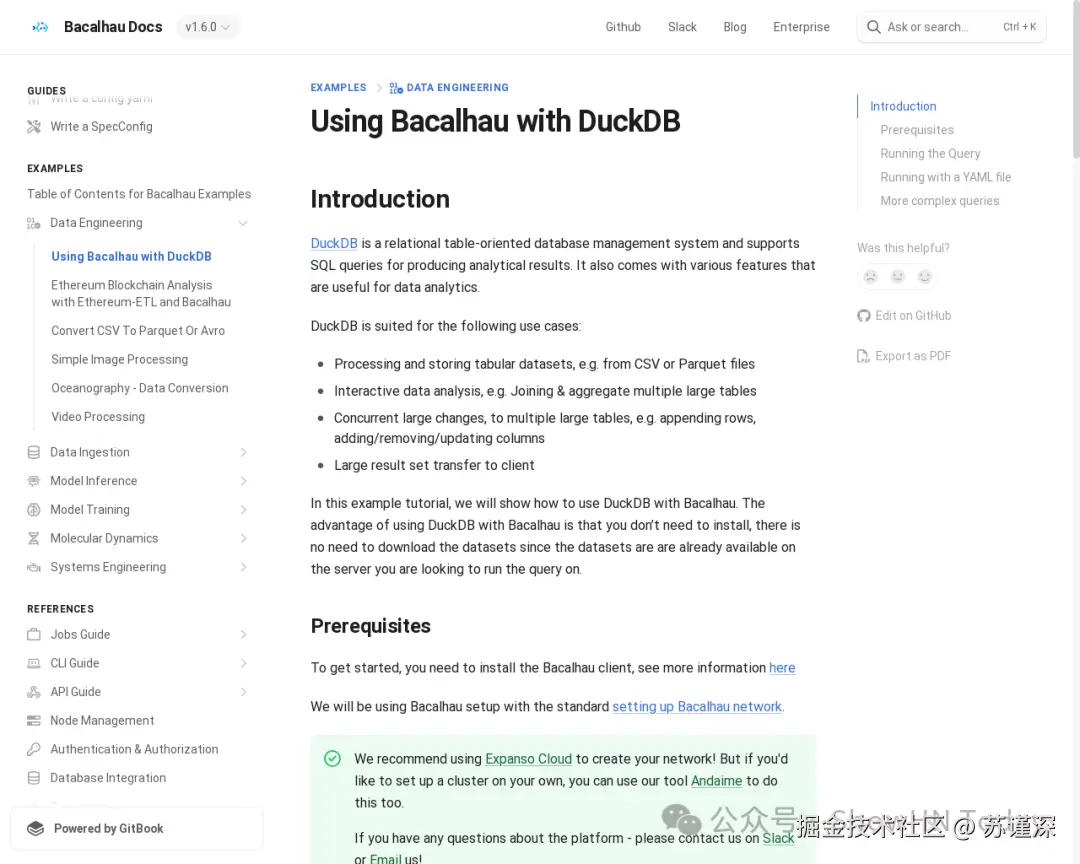This screenshot has height=864, width=1080.
Task: Follow the DuckDB hyperlink in introduction
Action: (x=334, y=243)
